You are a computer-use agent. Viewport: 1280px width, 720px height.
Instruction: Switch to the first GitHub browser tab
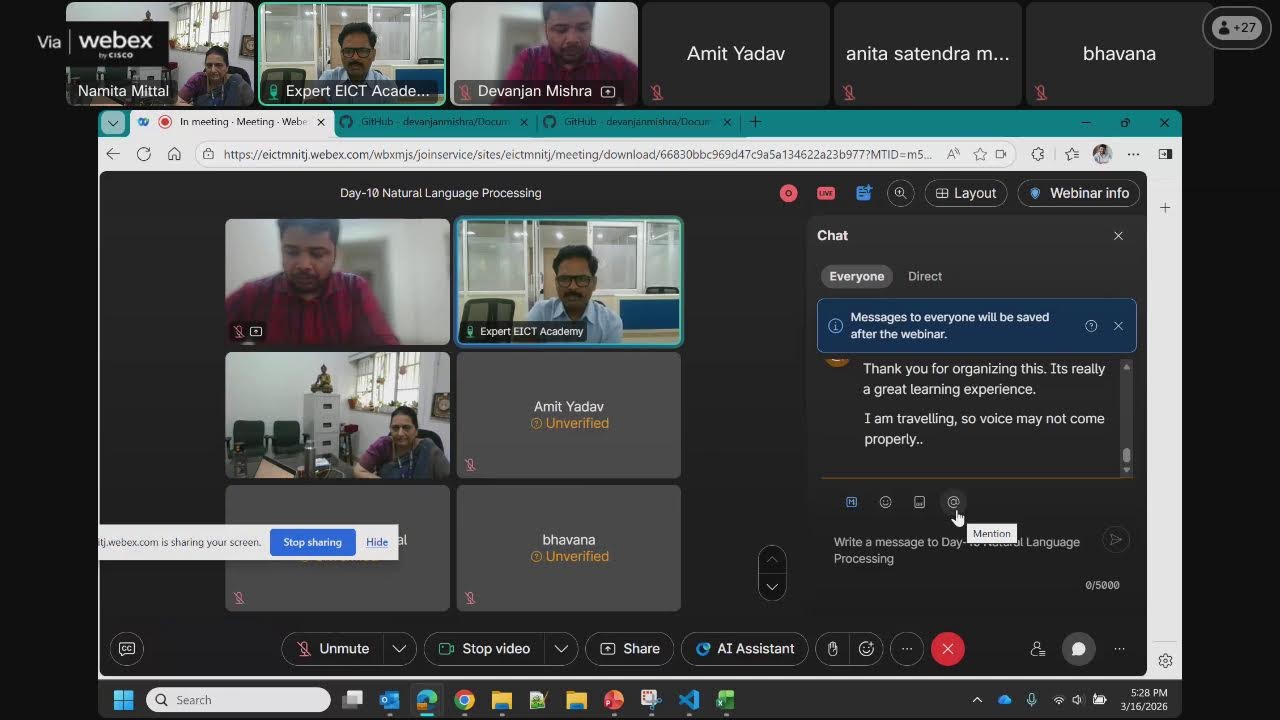click(x=432, y=122)
